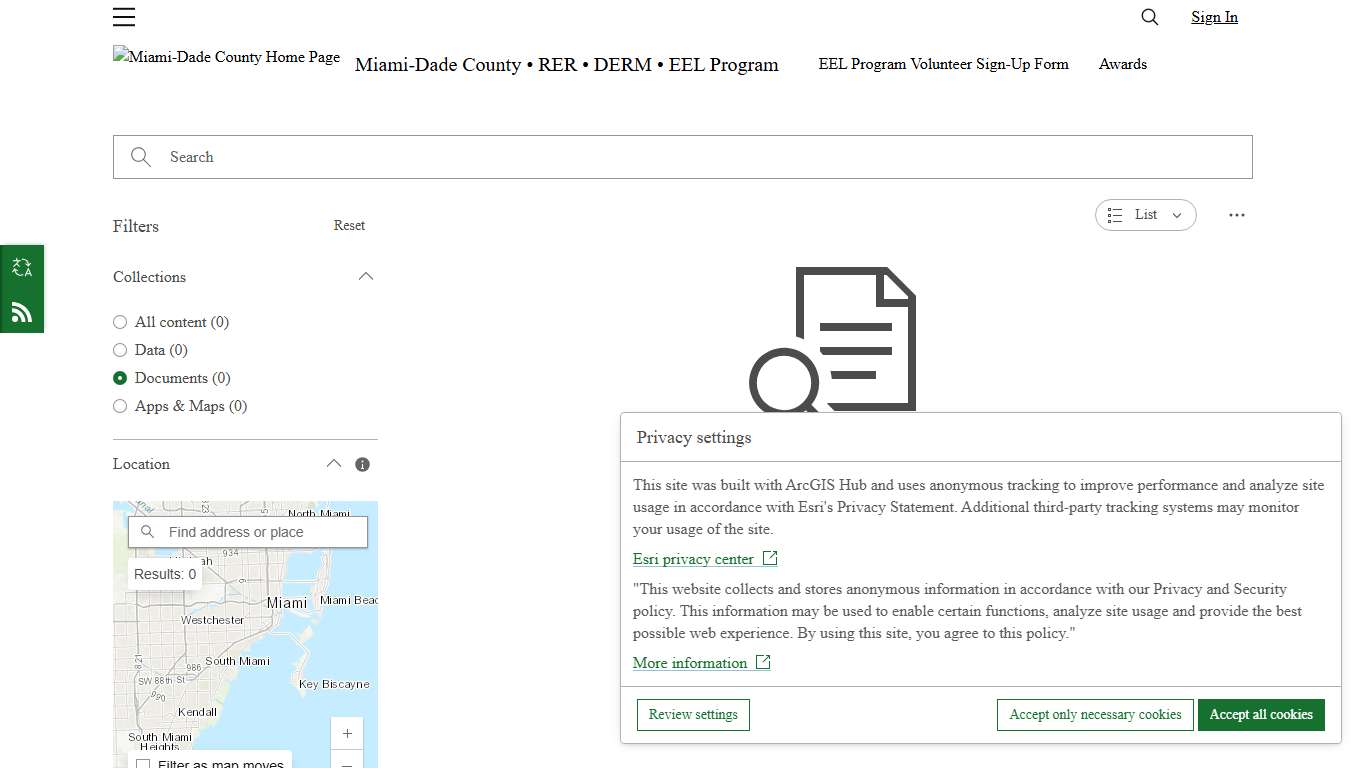Viewport: 1366px width, 768px height.
Task: Open the language translate side icon
Action: click(22, 267)
